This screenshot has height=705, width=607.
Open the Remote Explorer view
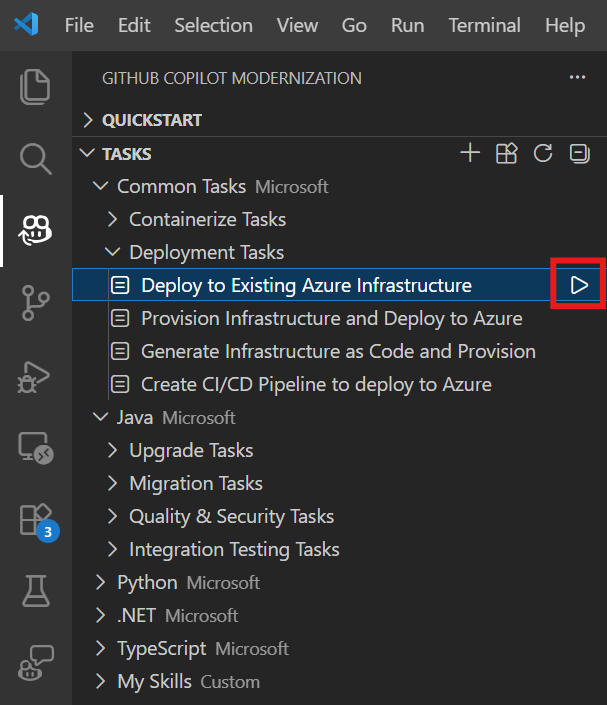(x=36, y=448)
